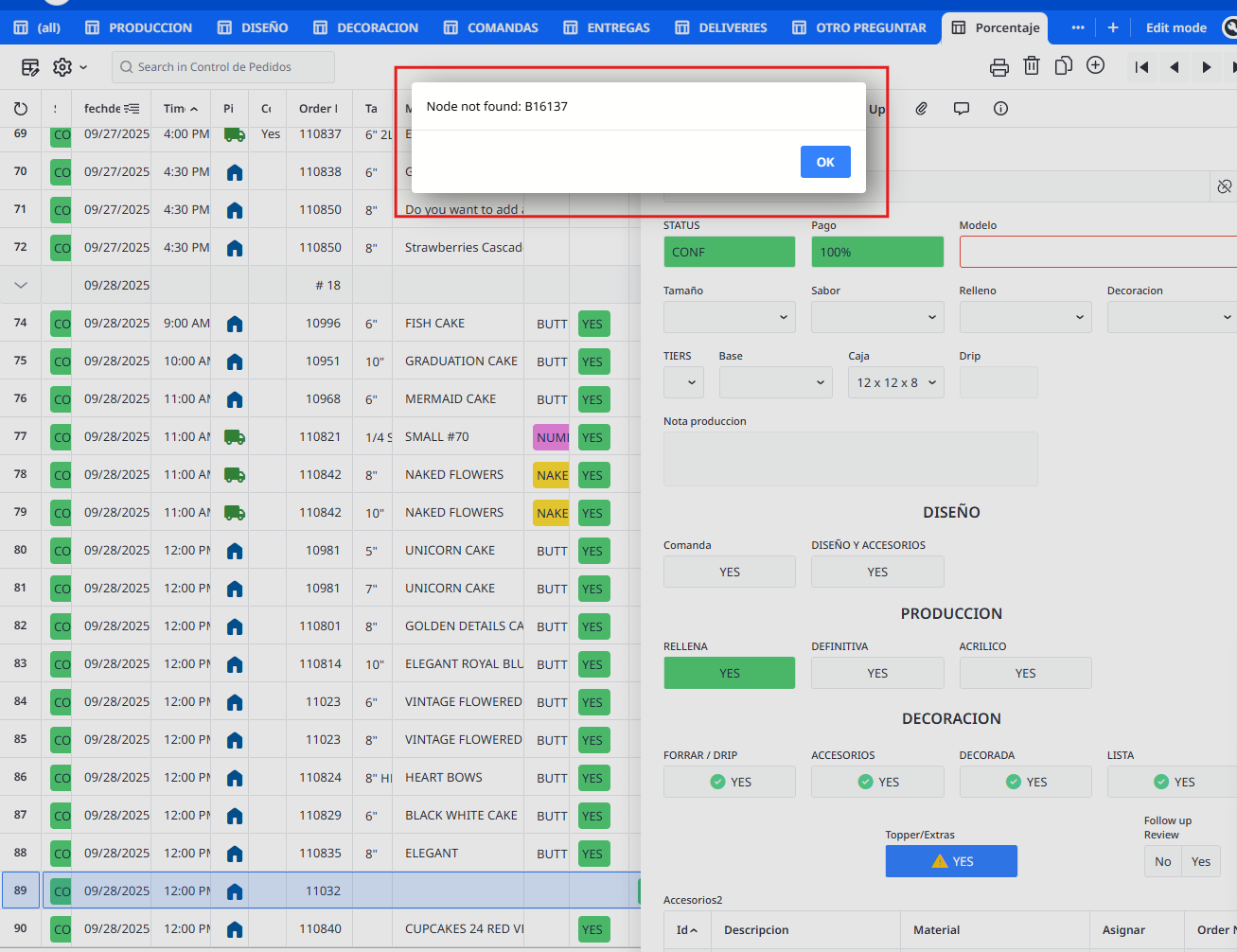This screenshot has width=1237, height=952.
Task: Toggle DEFINITIVA YES button
Action: 877,673
